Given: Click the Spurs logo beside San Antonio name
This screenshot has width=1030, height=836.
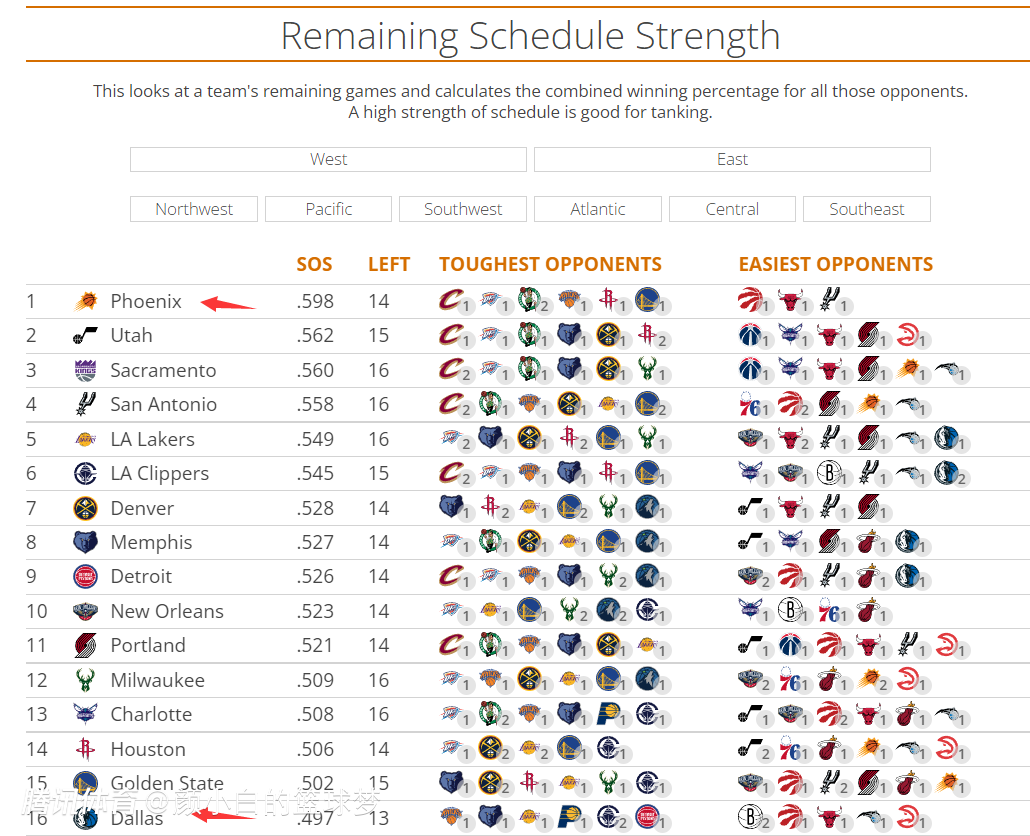Looking at the screenshot, I should click(x=86, y=405).
